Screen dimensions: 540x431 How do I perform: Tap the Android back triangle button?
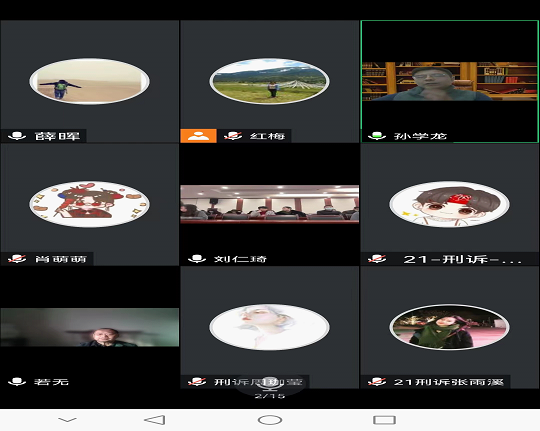[155, 420]
